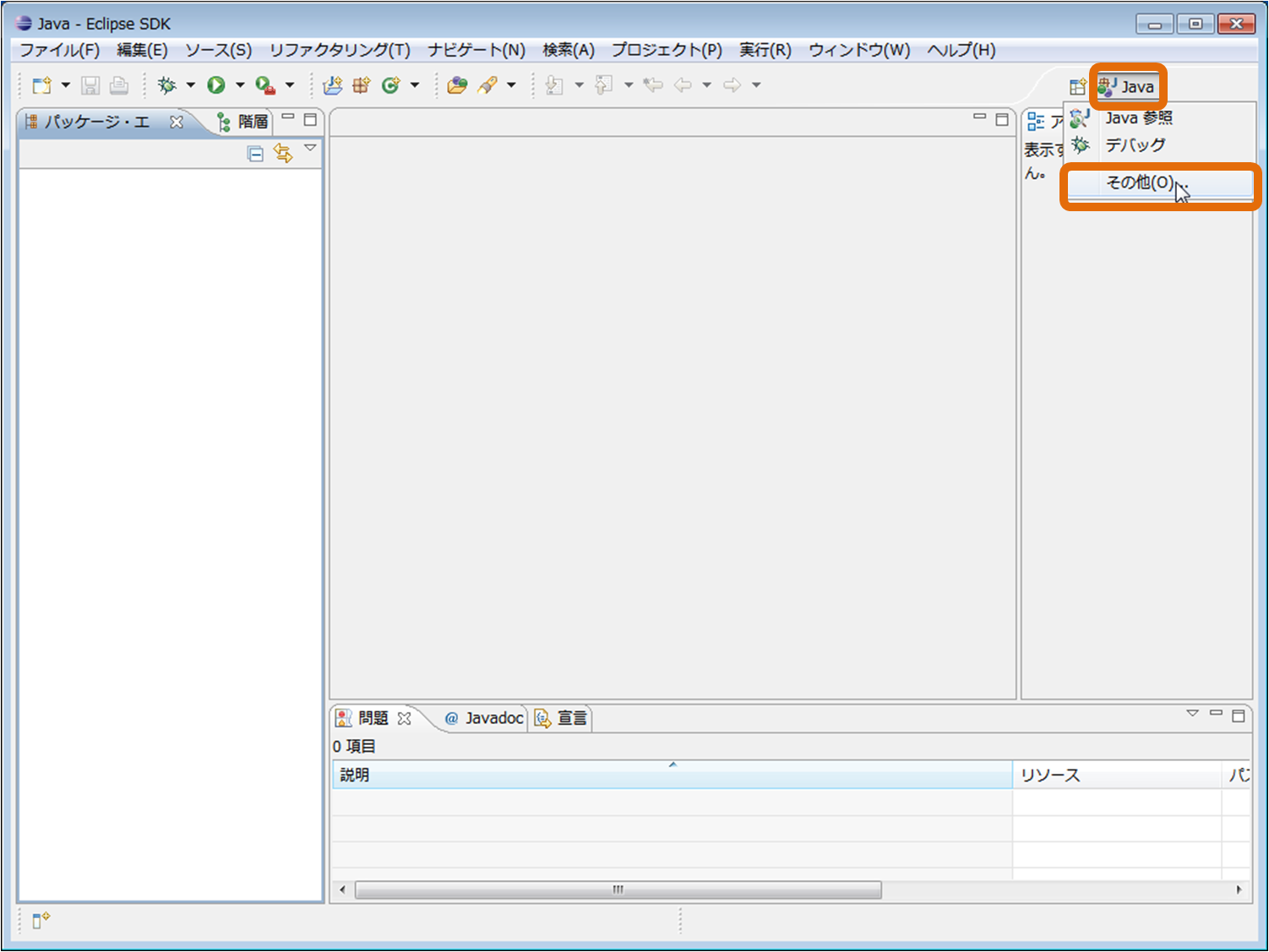Image resolution: width=1269 pixels, height=952 pixels.
Task: Open the dropdown arrow beside the New icon
Action: click(65, 85)
